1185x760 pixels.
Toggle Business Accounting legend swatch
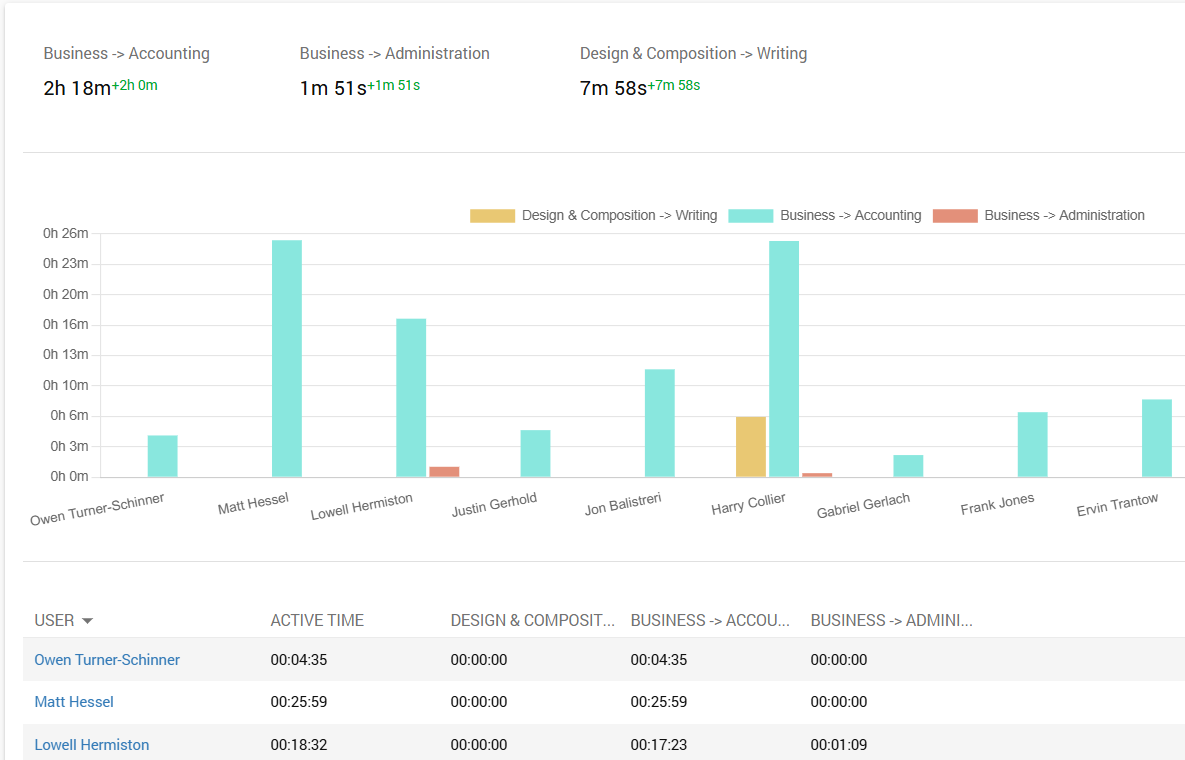point(750,216)
